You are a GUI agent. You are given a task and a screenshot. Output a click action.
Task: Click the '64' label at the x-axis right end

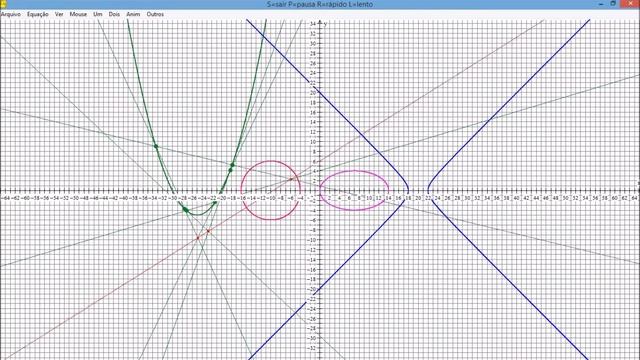click(x=634, y=198)
